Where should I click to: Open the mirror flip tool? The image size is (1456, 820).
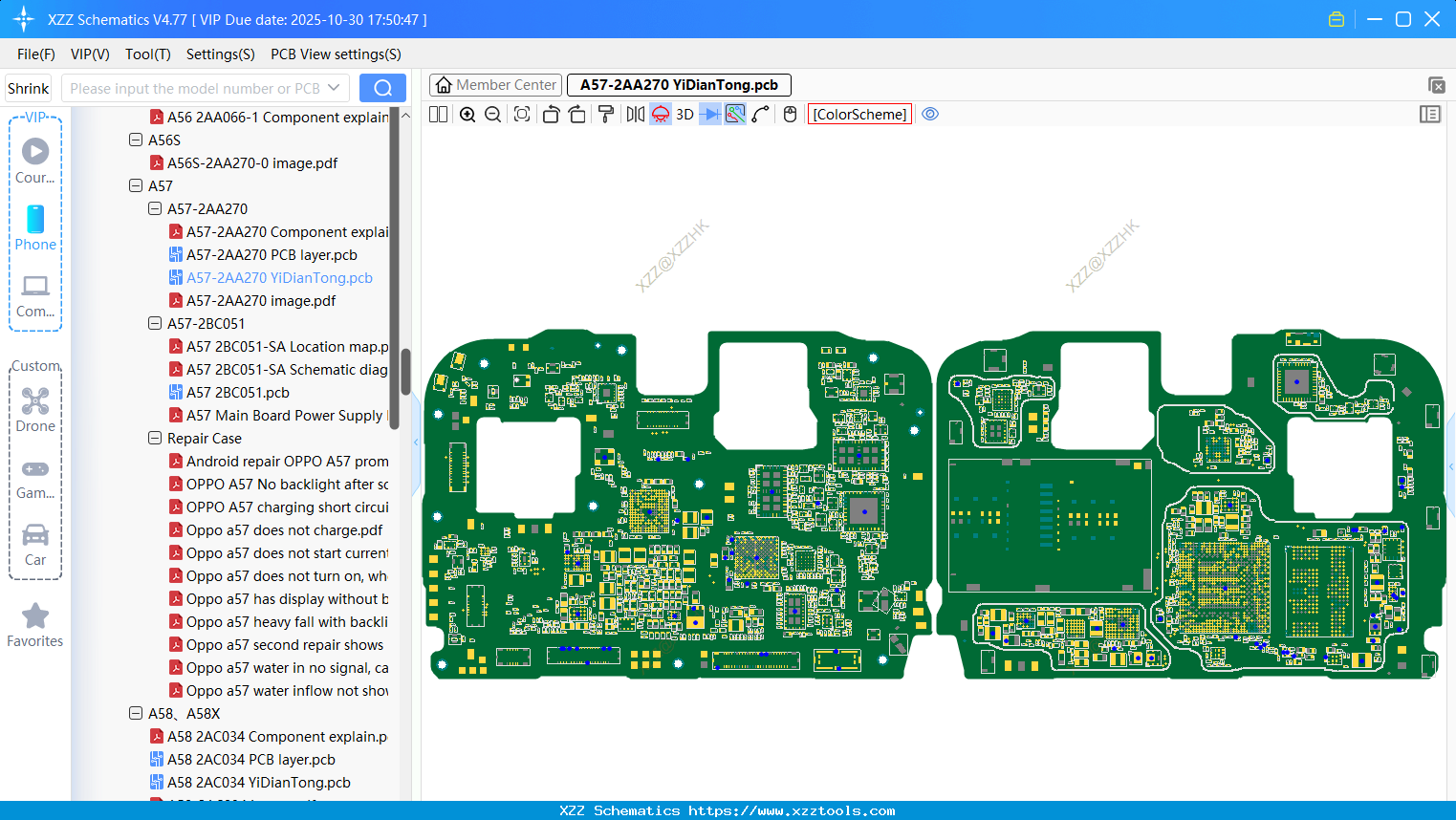click(x=634, y=114)
